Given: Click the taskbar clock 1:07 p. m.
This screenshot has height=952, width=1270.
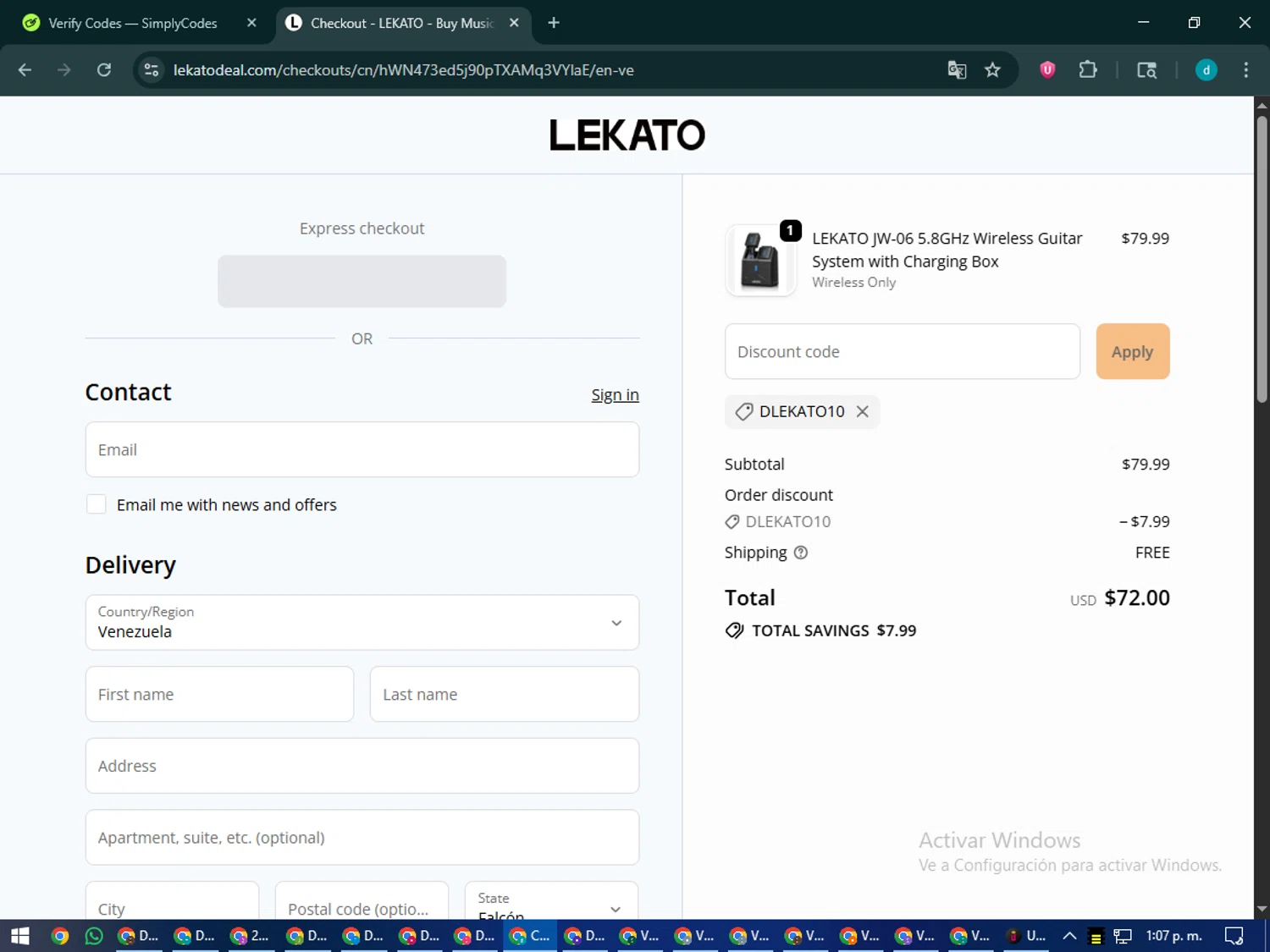Looking at the screenshot, I should pos(1173,936).
